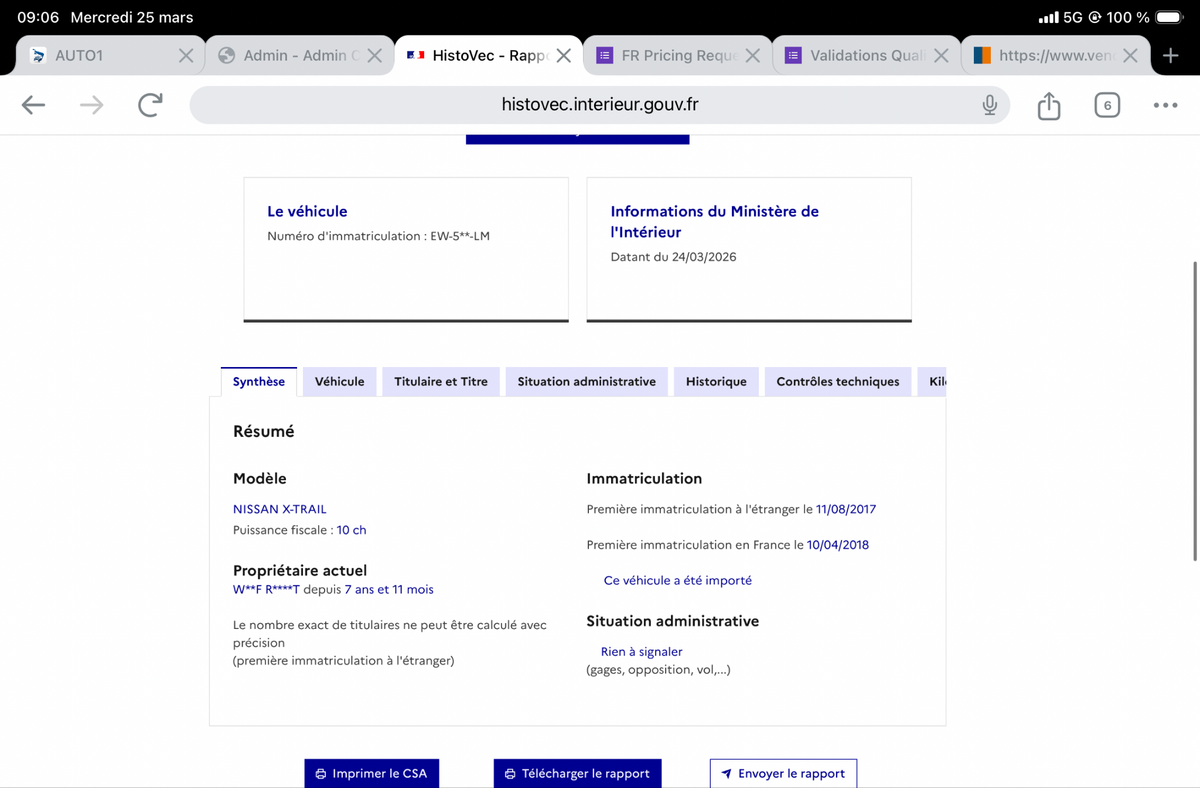Image resolution: width=1200 pixels, height=788 pixels.
Task: Click the Imprimer le CSA button
Action: pyautogui.click(x=372, y=773)
